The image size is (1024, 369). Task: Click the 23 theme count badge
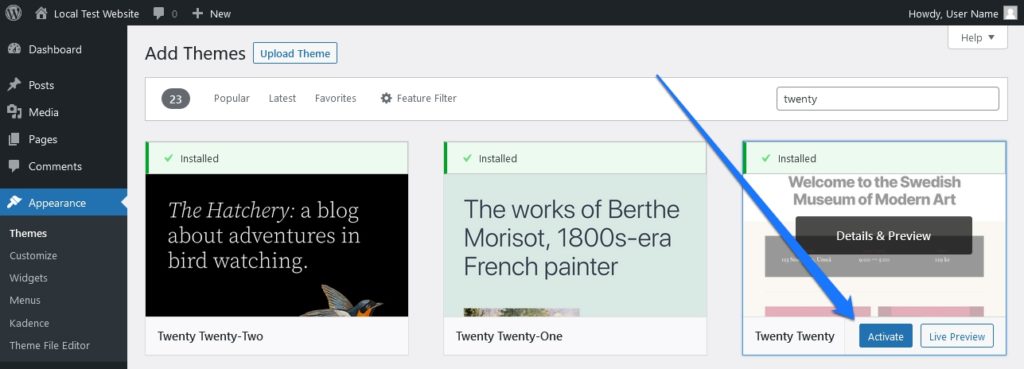click(x=176, y=99)
